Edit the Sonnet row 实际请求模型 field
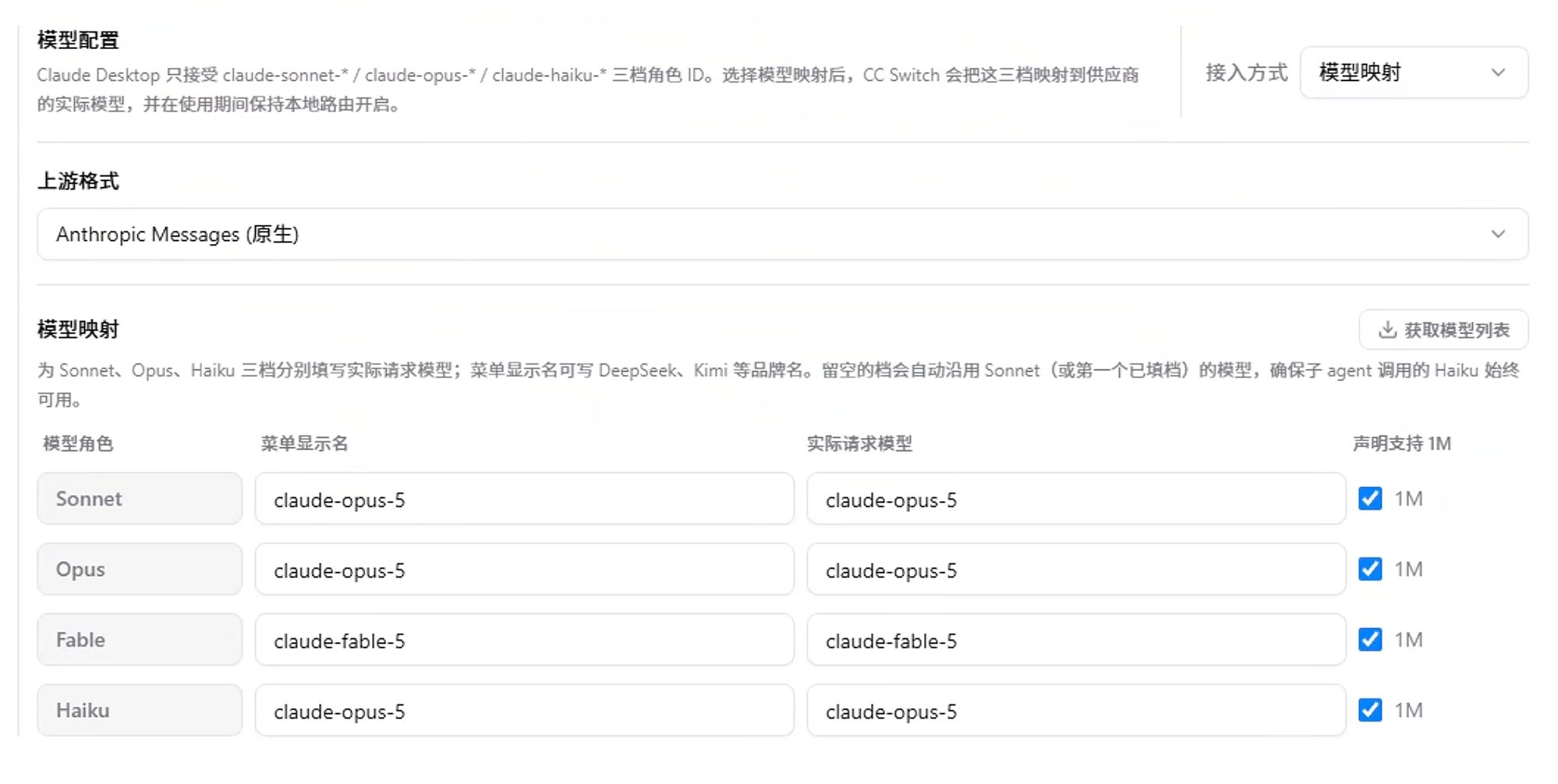 [x=1076, y=499]
